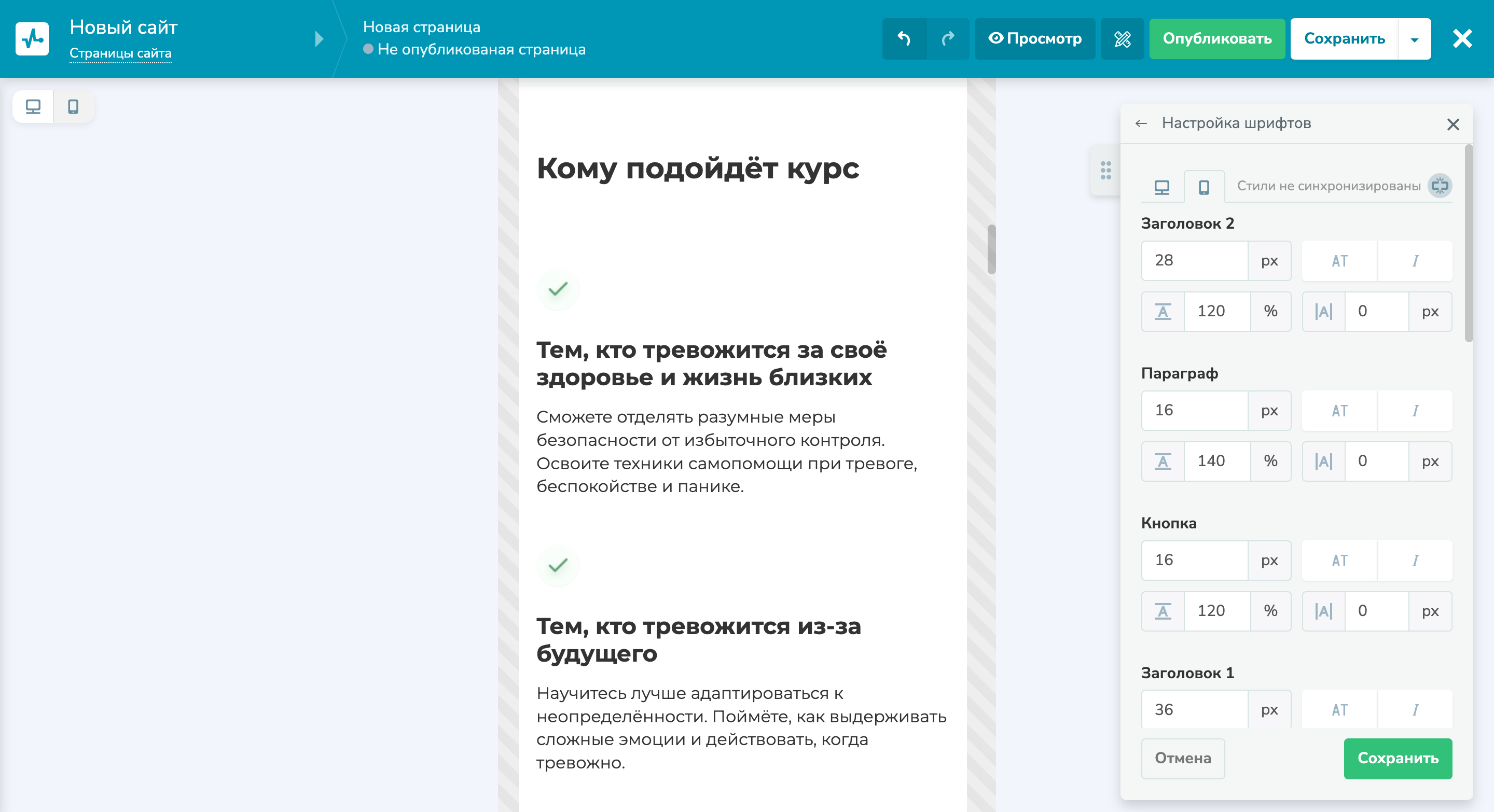The height and width of the screenshot is (812, 1494).
Task: Click the redo arrow in the top bar
Action: 948,39
